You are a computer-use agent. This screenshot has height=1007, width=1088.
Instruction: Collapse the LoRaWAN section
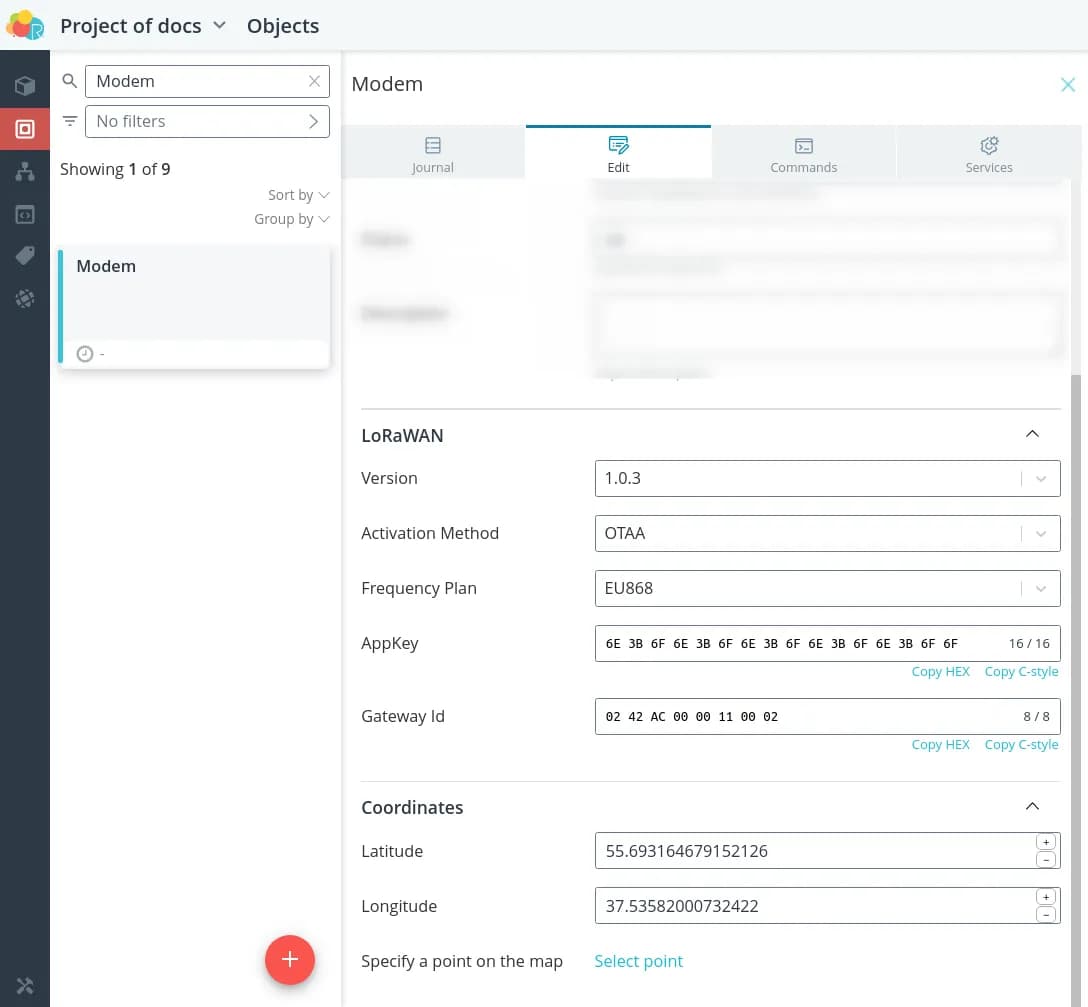[x=1033, y=434]
